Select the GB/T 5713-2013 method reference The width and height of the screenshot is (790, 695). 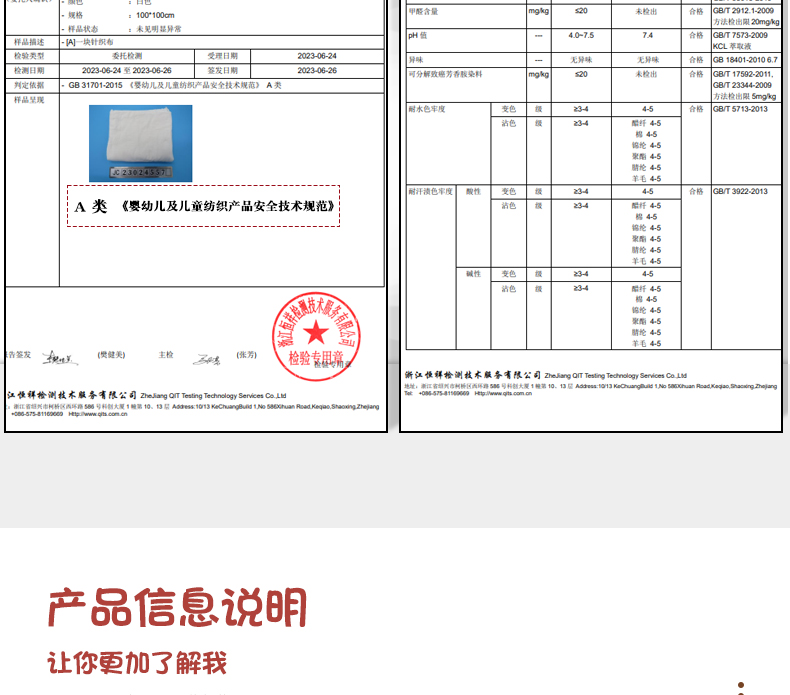click(740, 109)
